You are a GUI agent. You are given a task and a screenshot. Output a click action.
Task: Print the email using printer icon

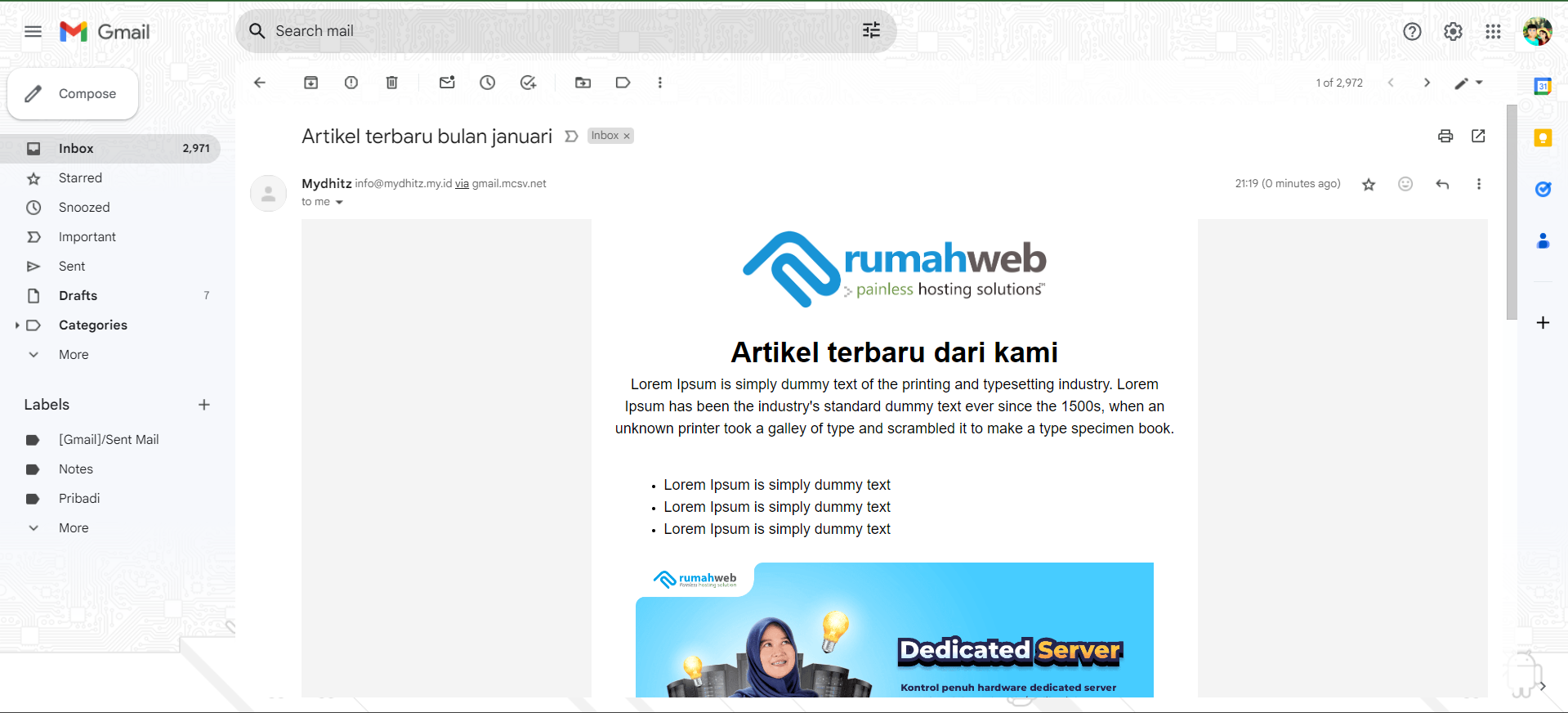pos(1445,136)
